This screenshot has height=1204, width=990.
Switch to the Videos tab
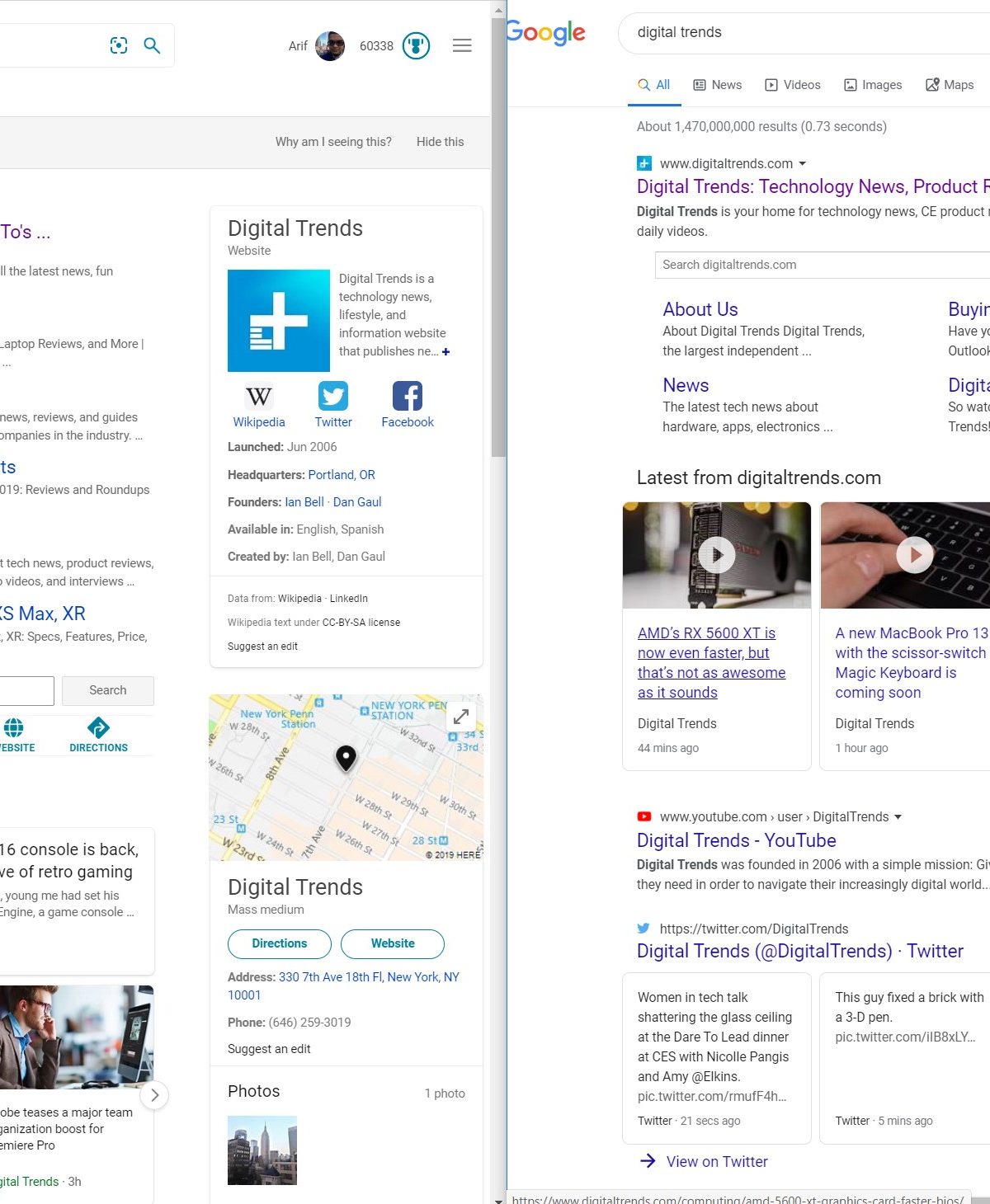793,85
